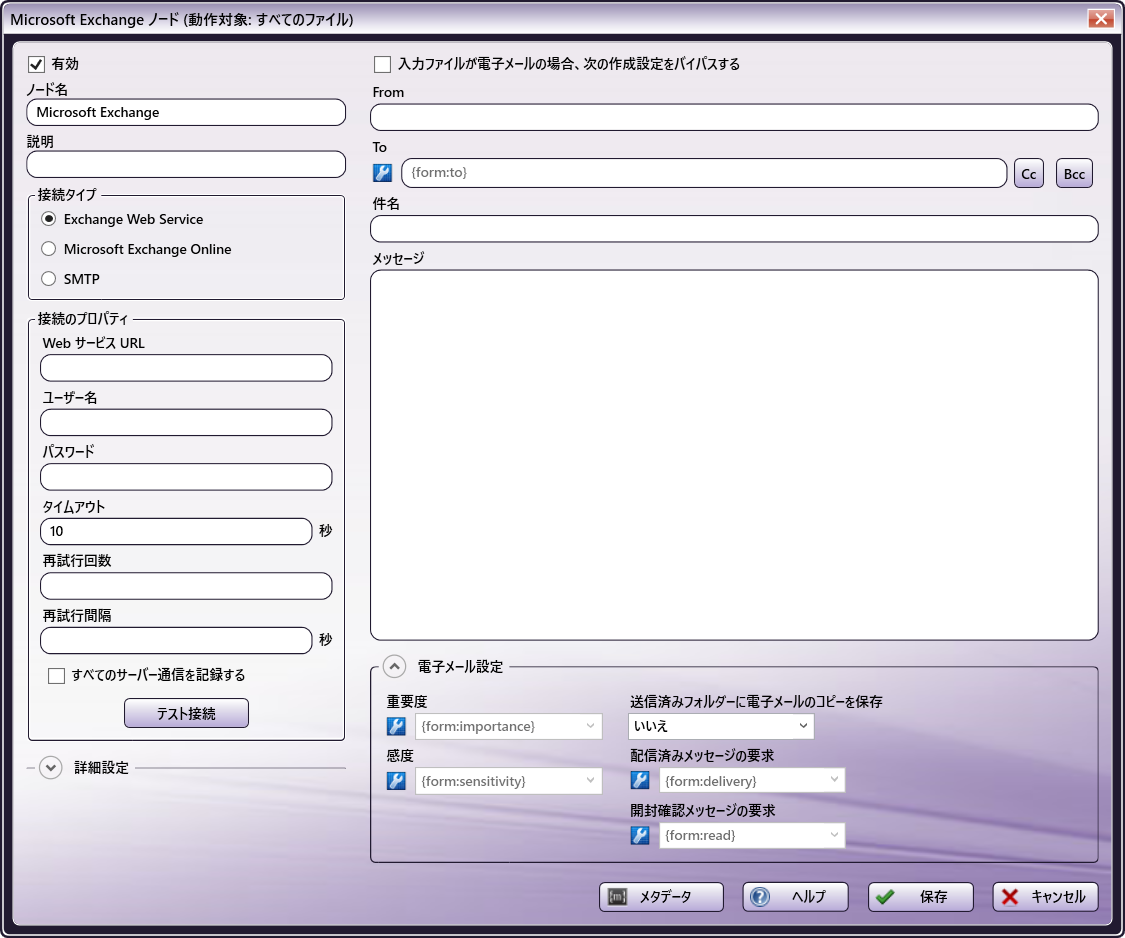The image size is (1125, 938).
Task: Click the Cc button
Action: (1029, 174)
